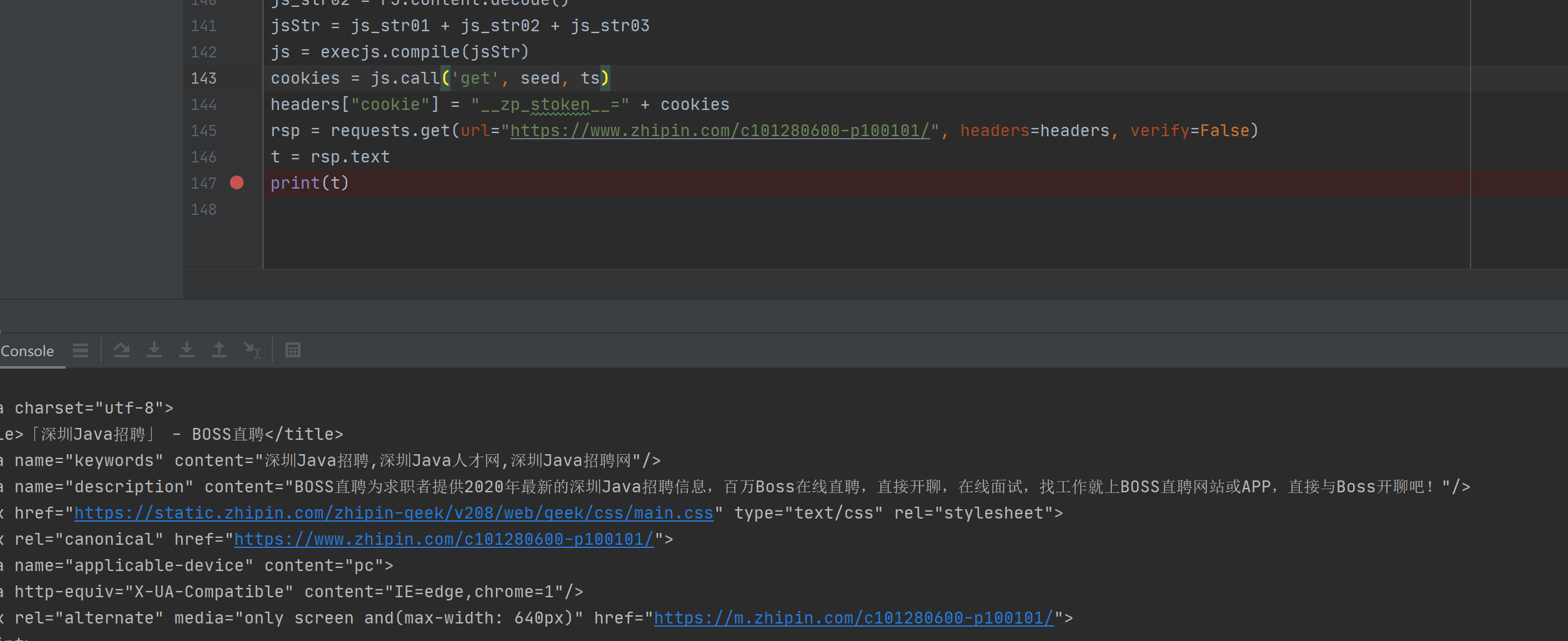Open the Evaluate Expression calculator icon
This screenshot has height=641, width=1568.
[x=293, y=350]
